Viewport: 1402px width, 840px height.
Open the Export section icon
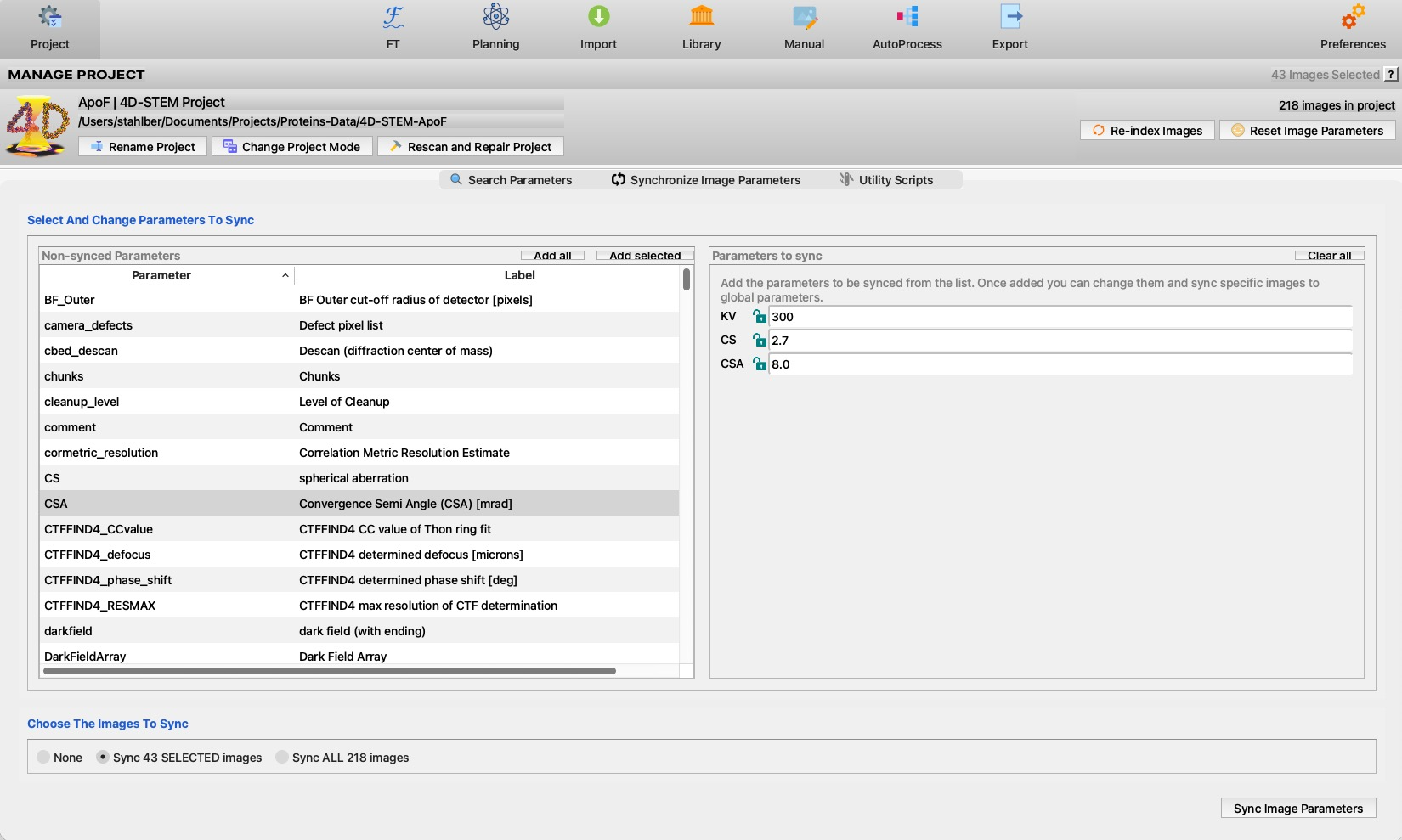tap(1010, 17)
